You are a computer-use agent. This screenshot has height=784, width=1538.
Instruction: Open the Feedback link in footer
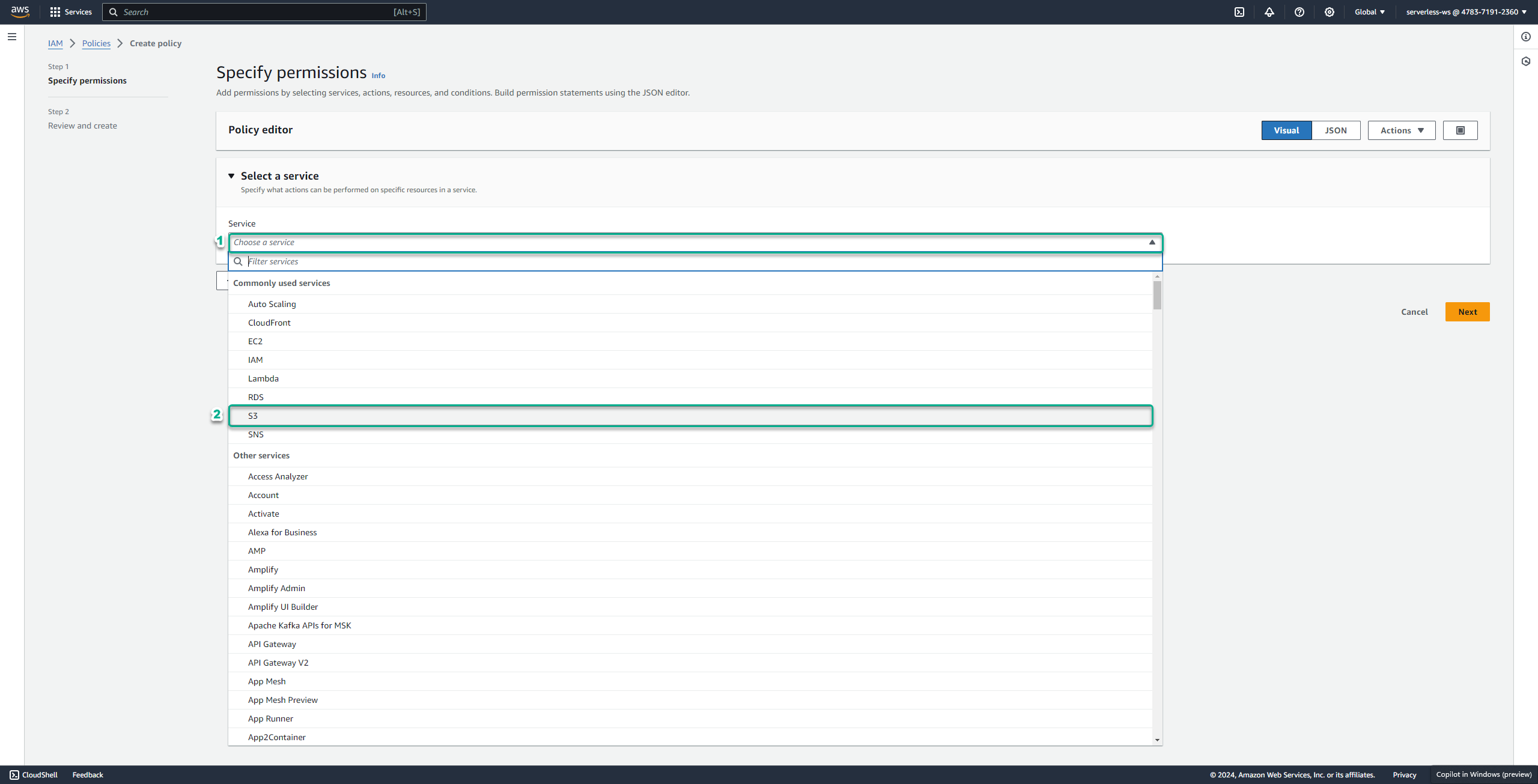coord(88,774)
